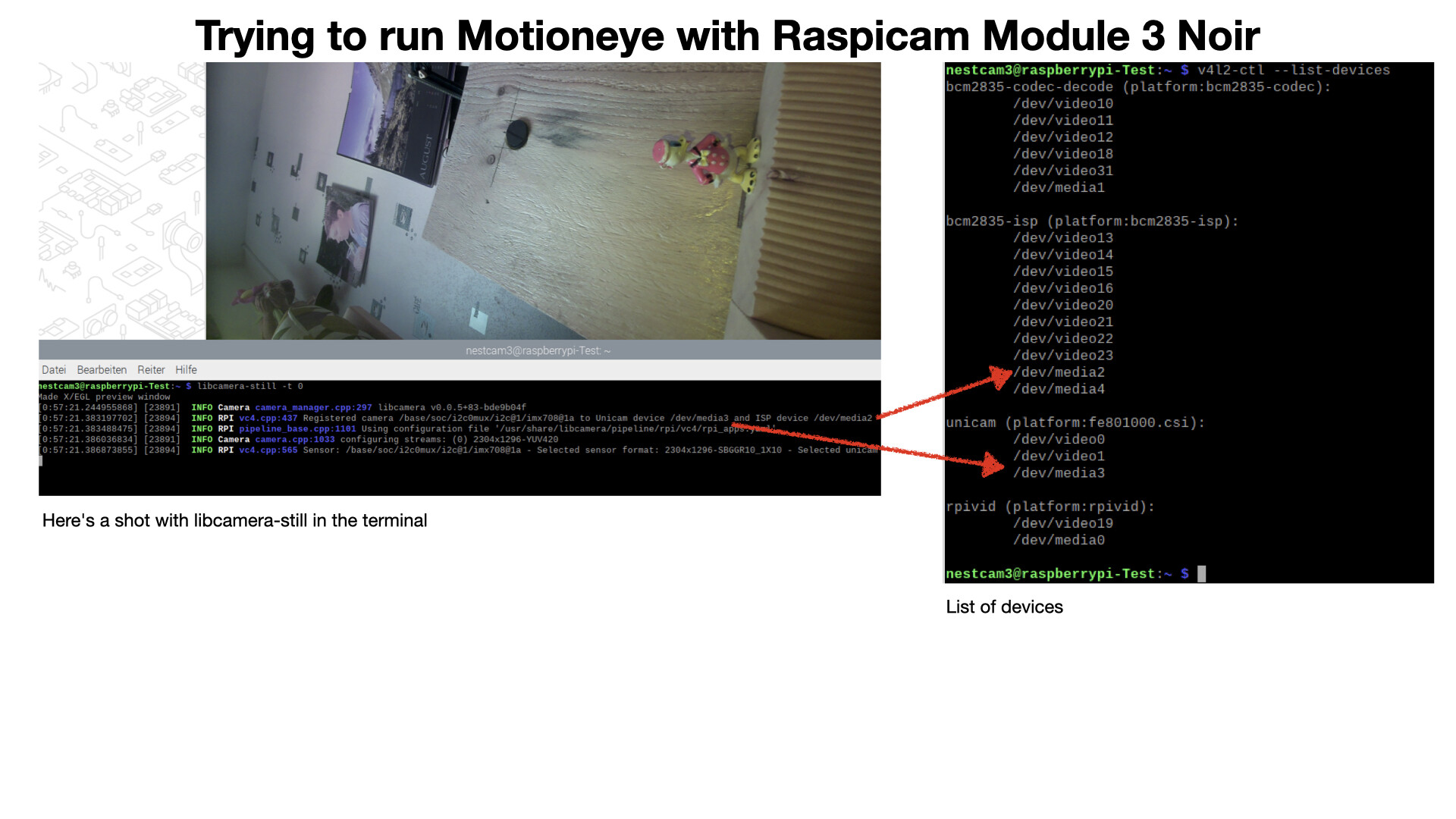
Task: Select the '/dev/video1' line under unicam
Action: tap(1059, 456)
